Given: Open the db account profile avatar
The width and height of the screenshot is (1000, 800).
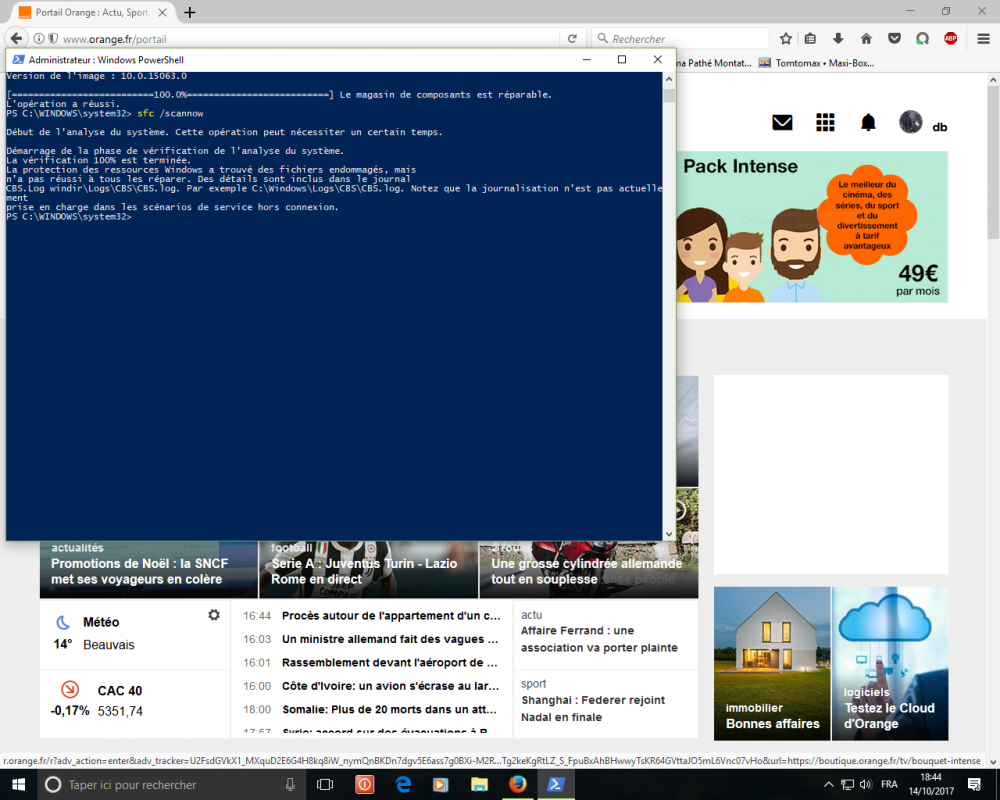Looking at the screenshot, I should pos(911,122).
